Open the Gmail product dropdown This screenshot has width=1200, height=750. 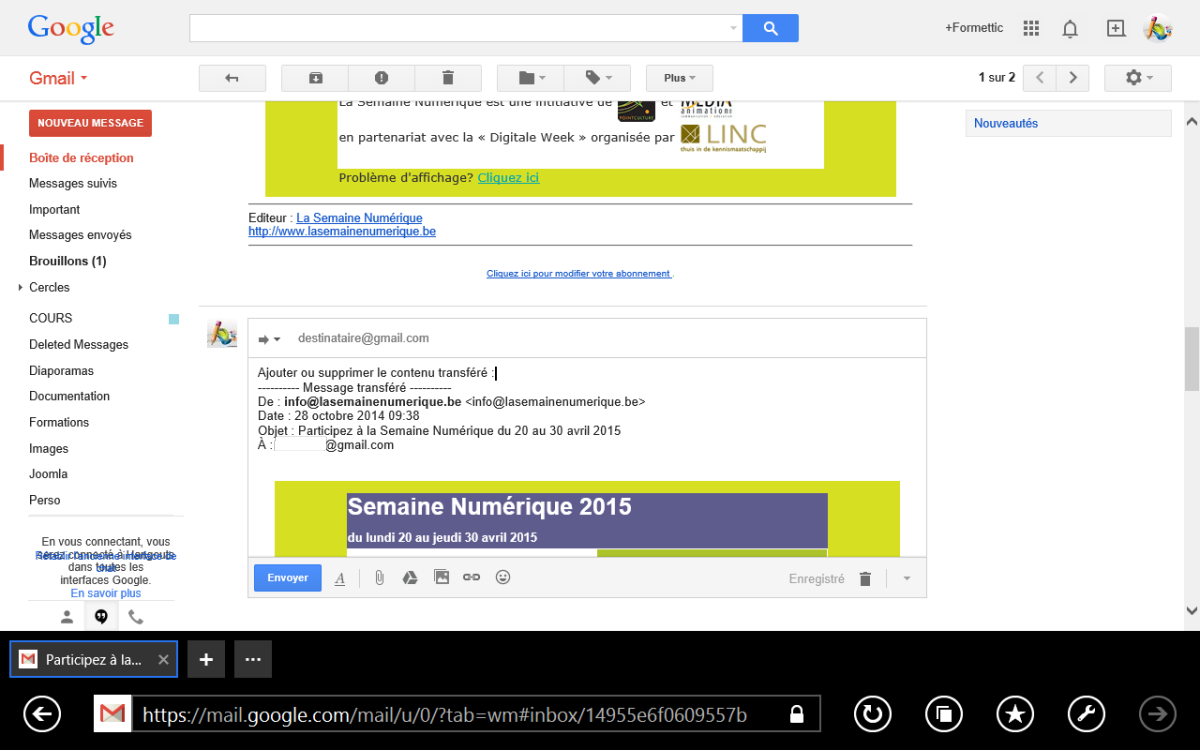58,78
